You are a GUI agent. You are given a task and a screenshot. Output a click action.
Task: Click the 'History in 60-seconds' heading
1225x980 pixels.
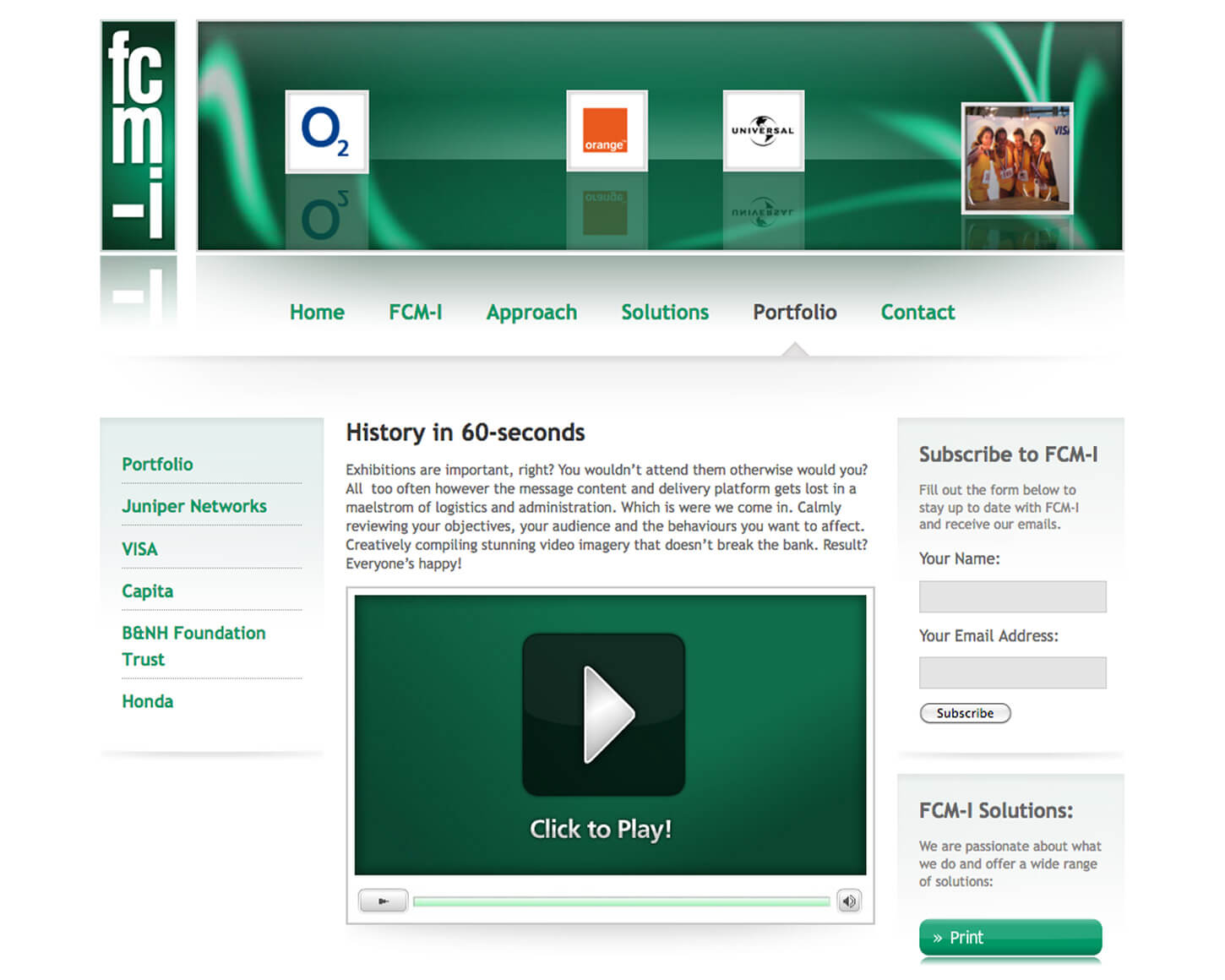coord(465,433)
